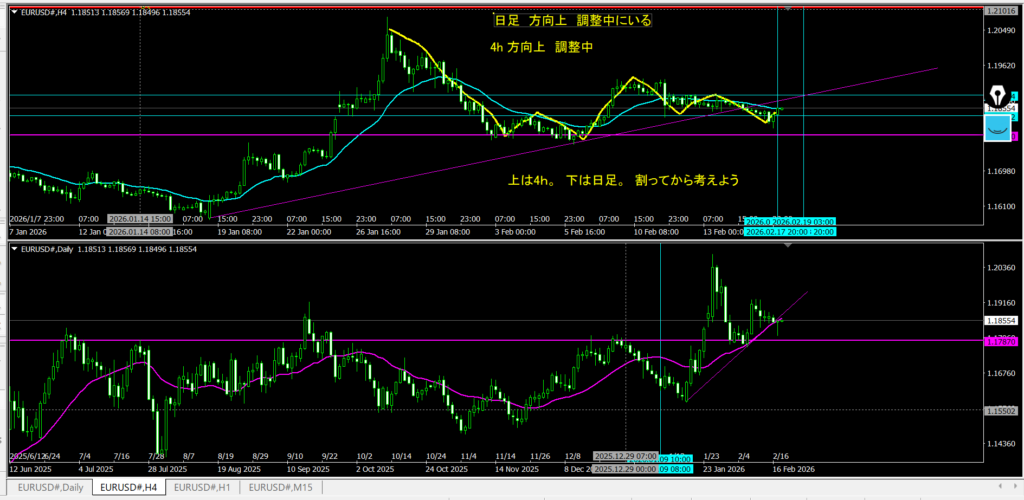Select the '4h 方向上 調整中' text label
Screen dimensions: 1024x500
(538, 46)
